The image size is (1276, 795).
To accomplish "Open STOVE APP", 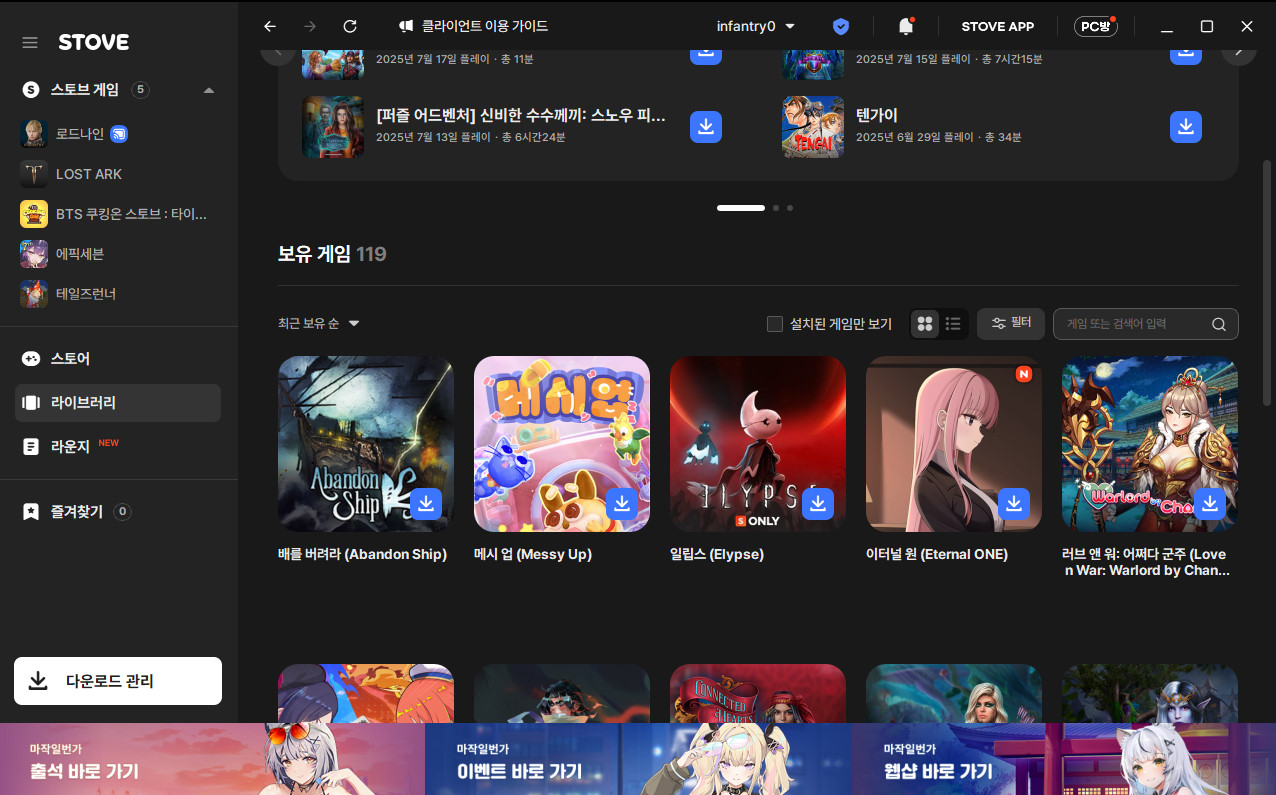I will pyautogui.click(x=997, y=26).
